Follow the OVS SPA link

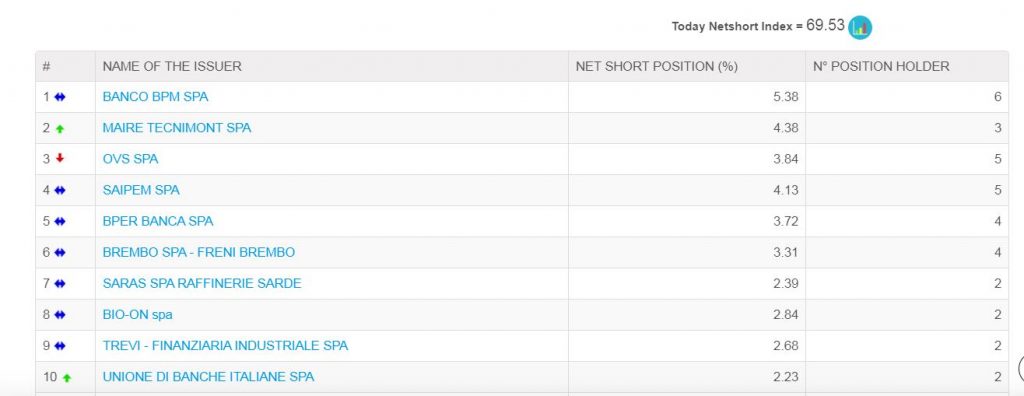tap(130, 159)
